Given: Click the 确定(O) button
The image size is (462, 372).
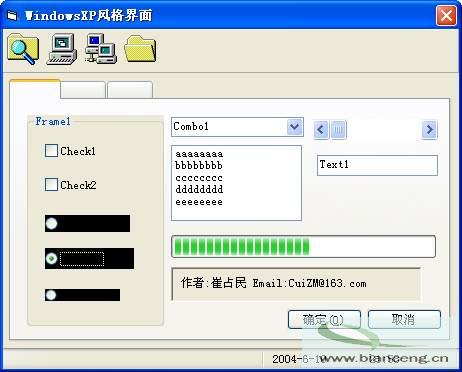Looking at the screenshot, I should 324,319.
